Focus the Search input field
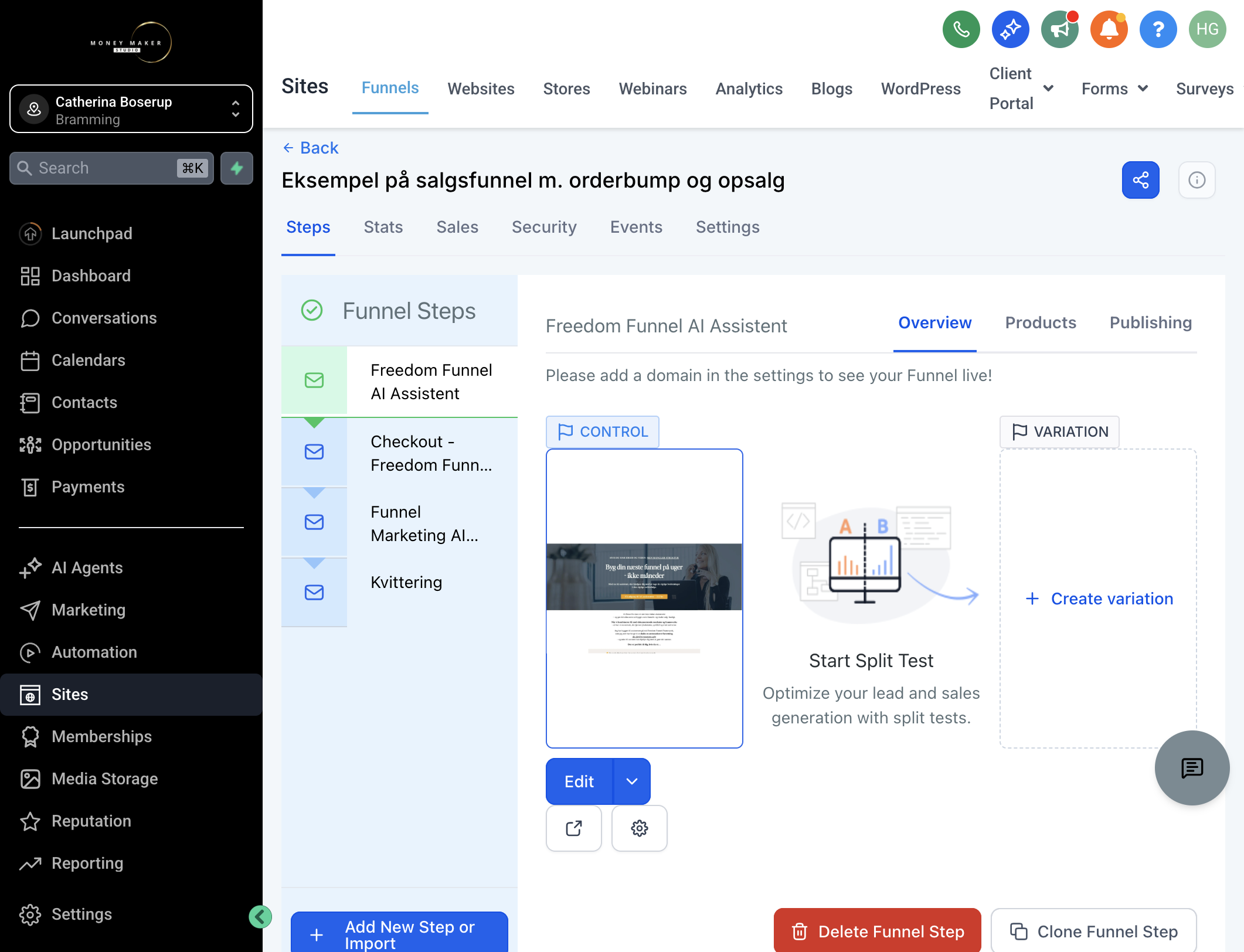 (x=111, y=168)
